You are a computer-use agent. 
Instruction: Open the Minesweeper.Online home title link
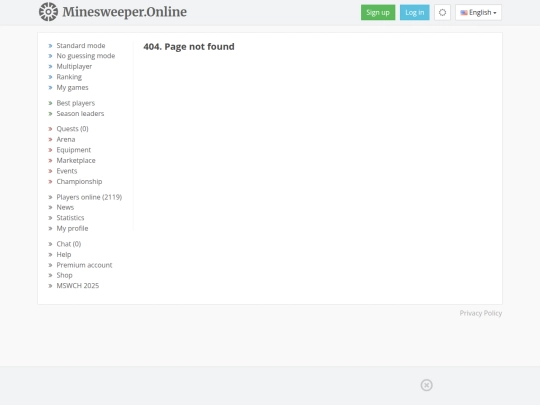pos(124,12)
